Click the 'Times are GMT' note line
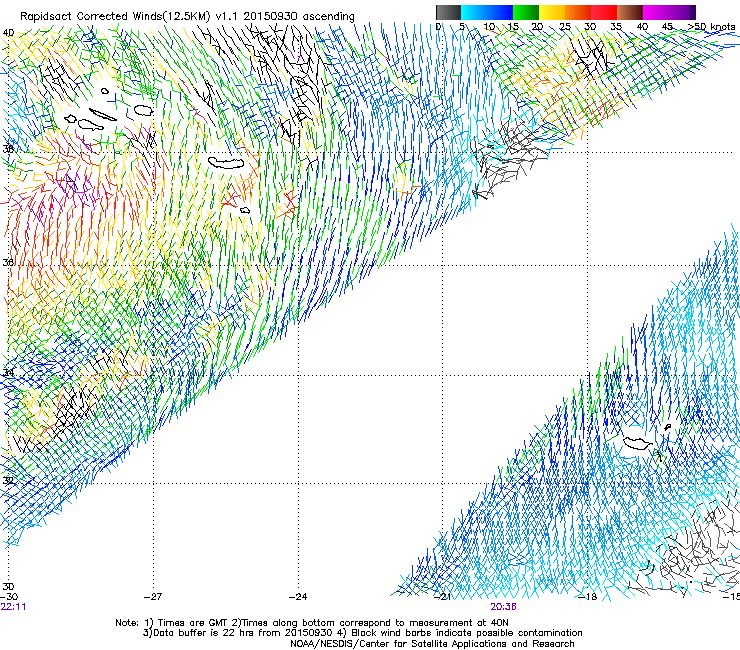The image size is (740, 650). (312, 623)
